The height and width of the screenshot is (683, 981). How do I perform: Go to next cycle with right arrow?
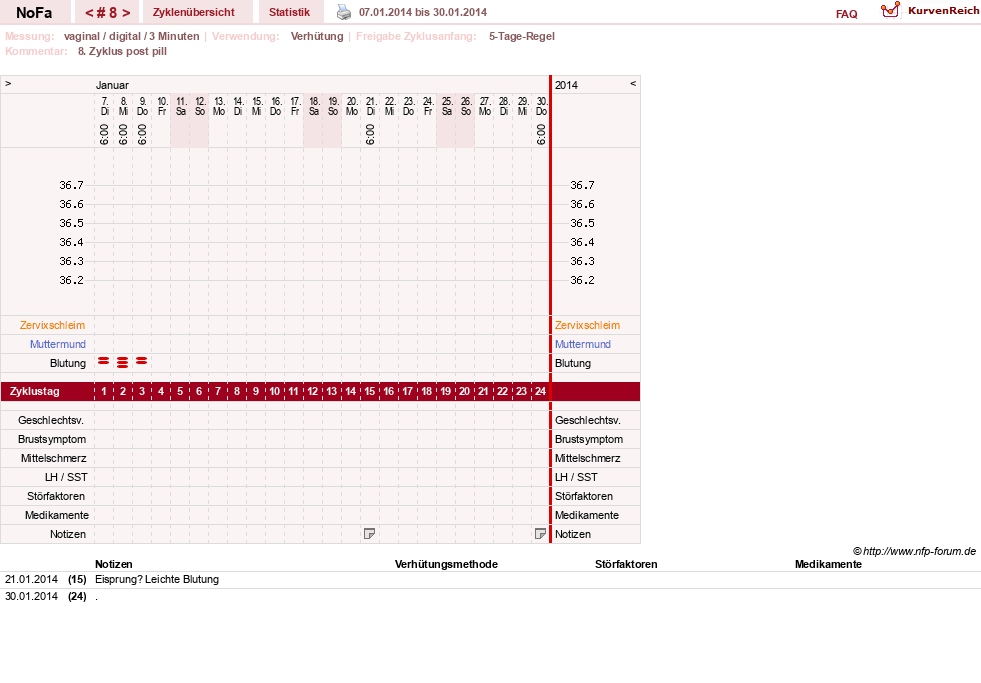click(126, 13)
